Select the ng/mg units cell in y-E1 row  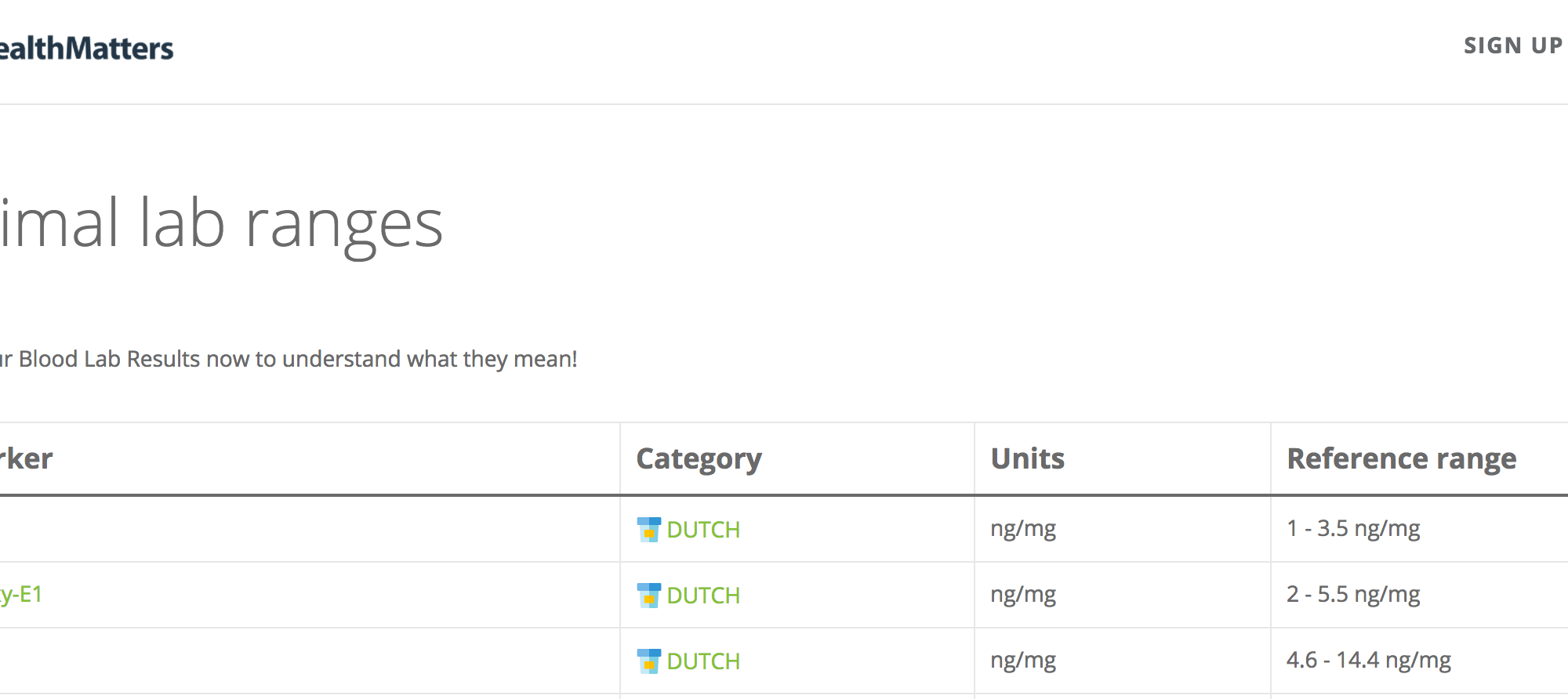1023,595
